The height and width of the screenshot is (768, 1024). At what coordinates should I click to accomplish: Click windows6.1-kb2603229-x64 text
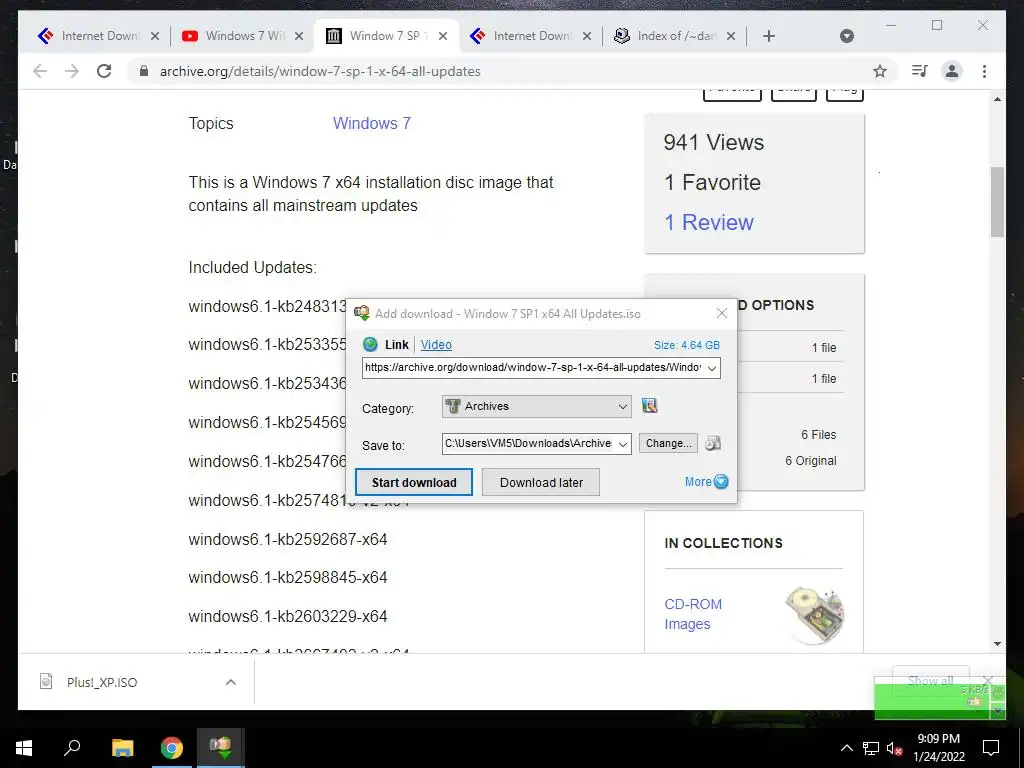click(x=288, y=616)
